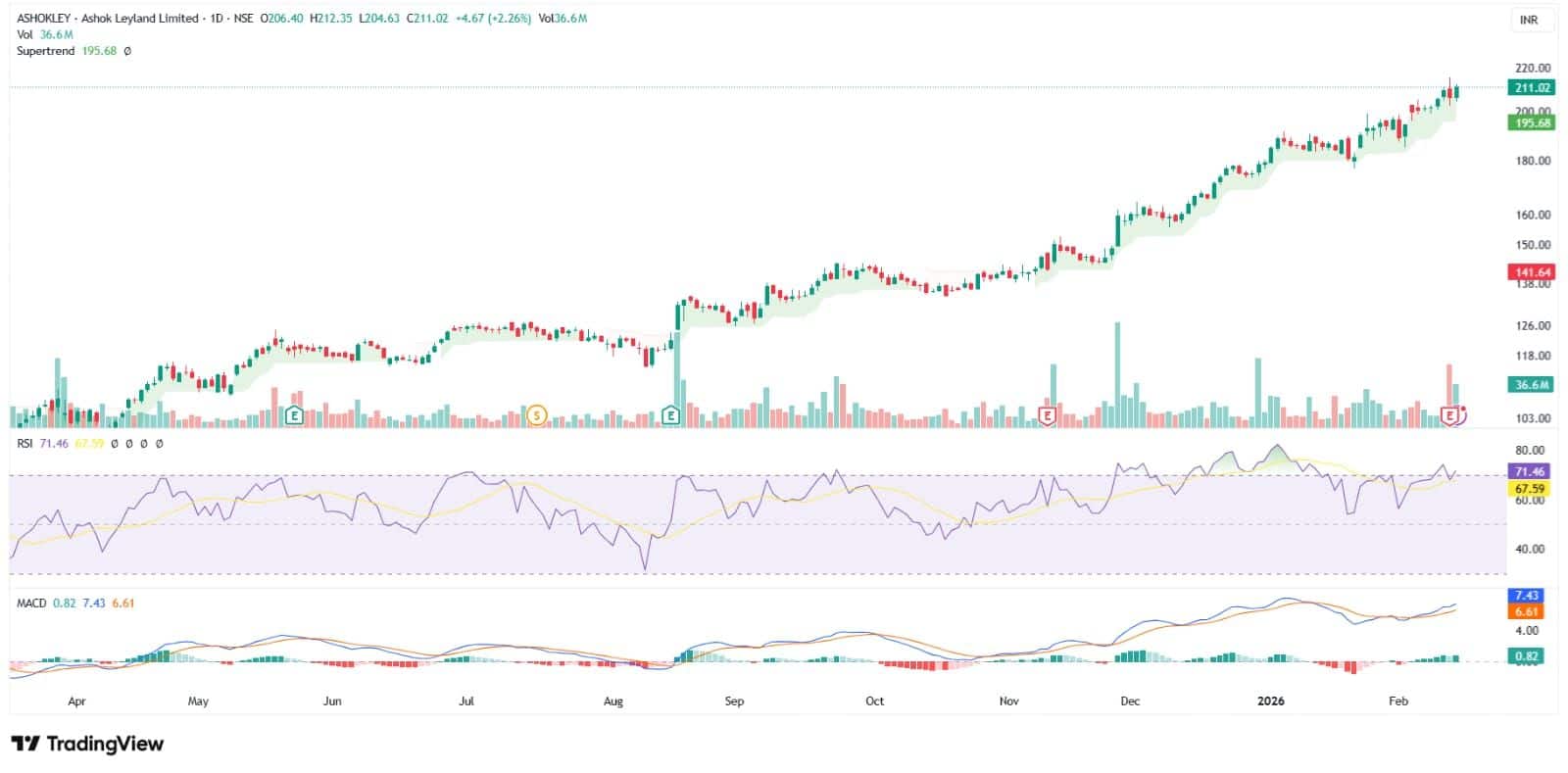Click the 40.00 level on the RSI axis
Viewport: 1568px width, 773px height.
click(x=1529, y=549)
